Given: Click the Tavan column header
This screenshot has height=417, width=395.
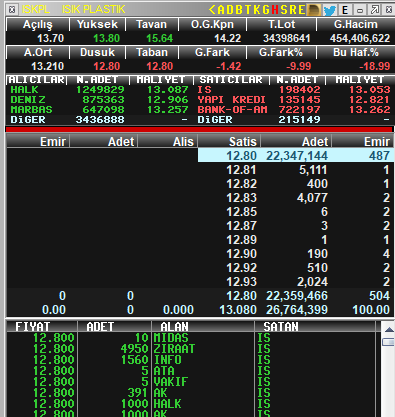Looking at the screenshot, I should coord(152,24).
